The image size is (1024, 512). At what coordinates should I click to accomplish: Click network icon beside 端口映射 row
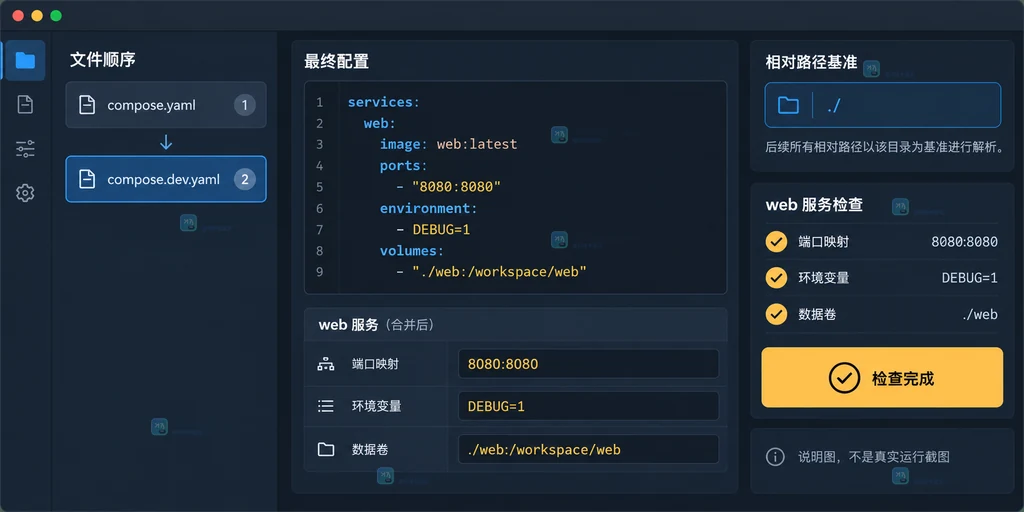click(326, 364)
